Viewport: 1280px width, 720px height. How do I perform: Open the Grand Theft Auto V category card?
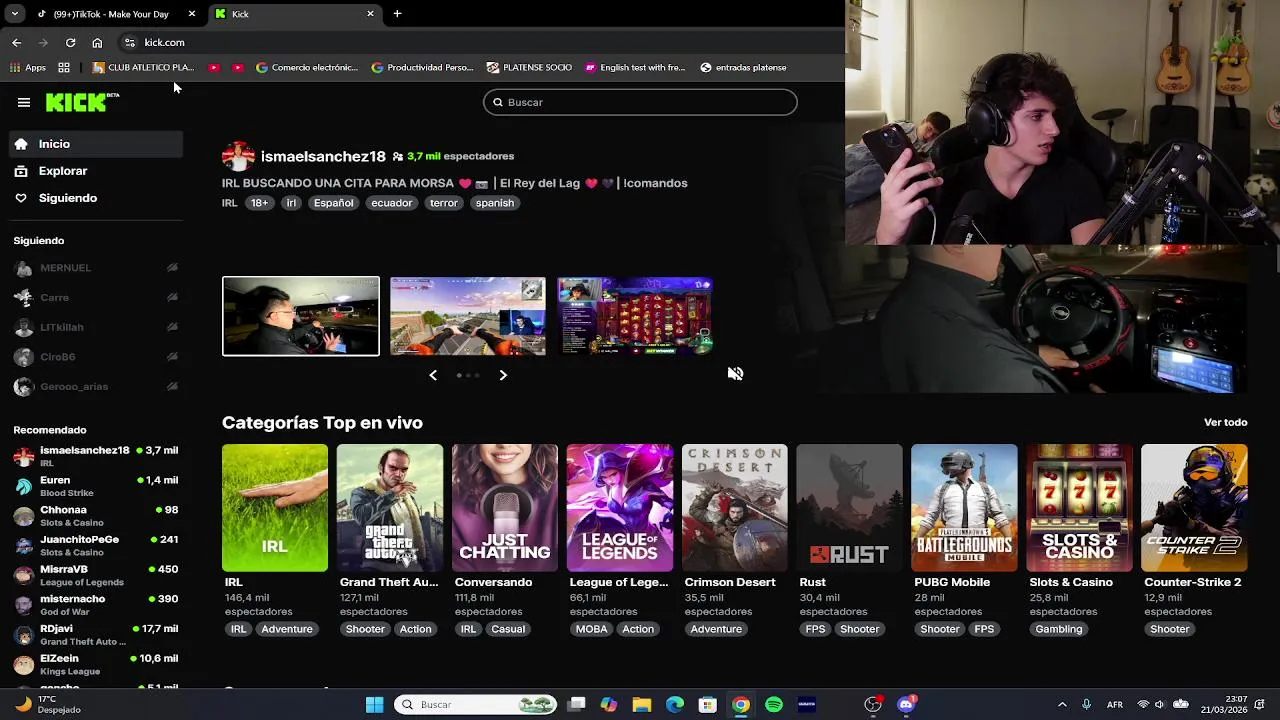coord(390,508)
